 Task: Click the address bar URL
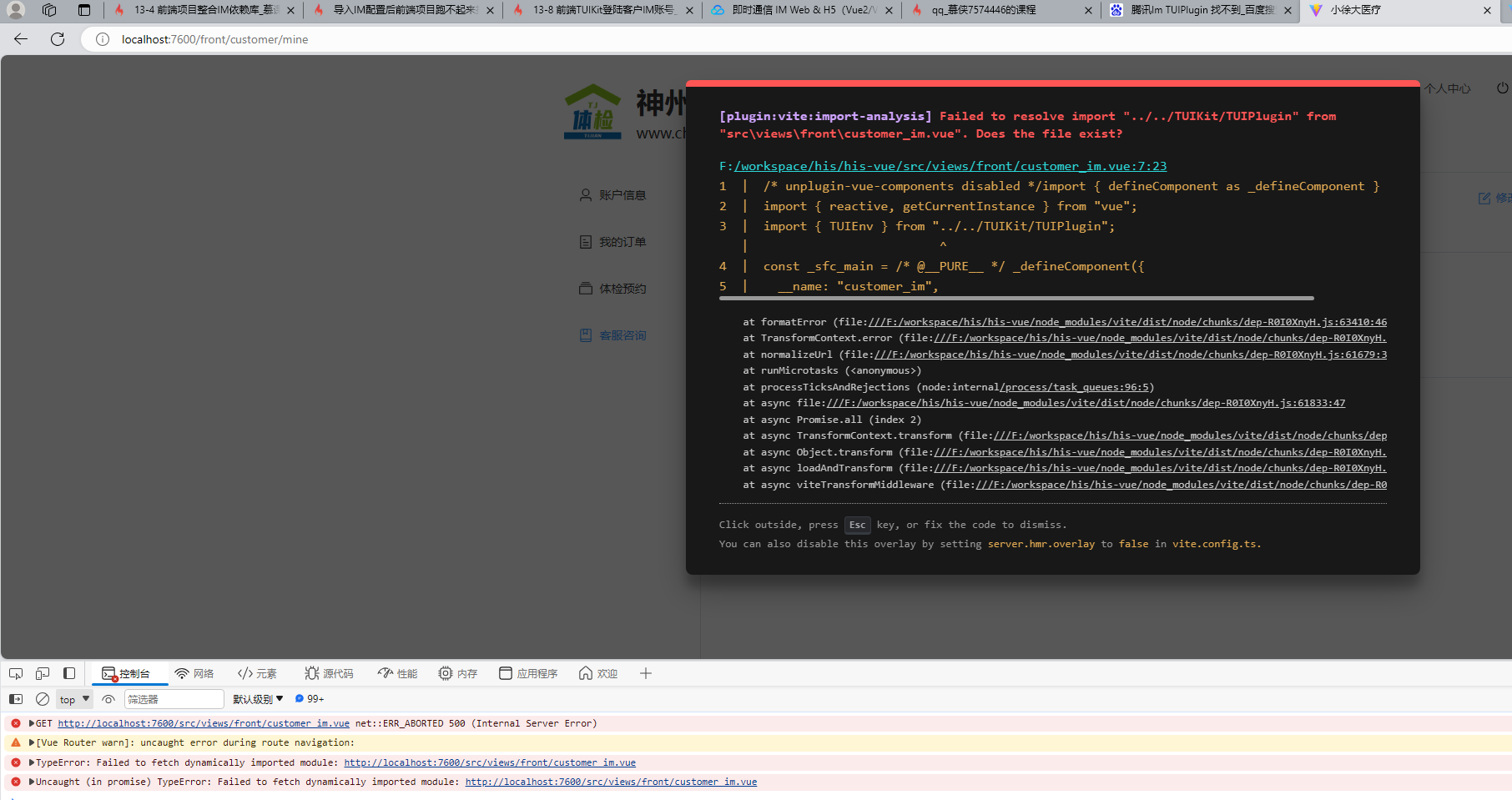pyautogui.click(x=214, y=39)
